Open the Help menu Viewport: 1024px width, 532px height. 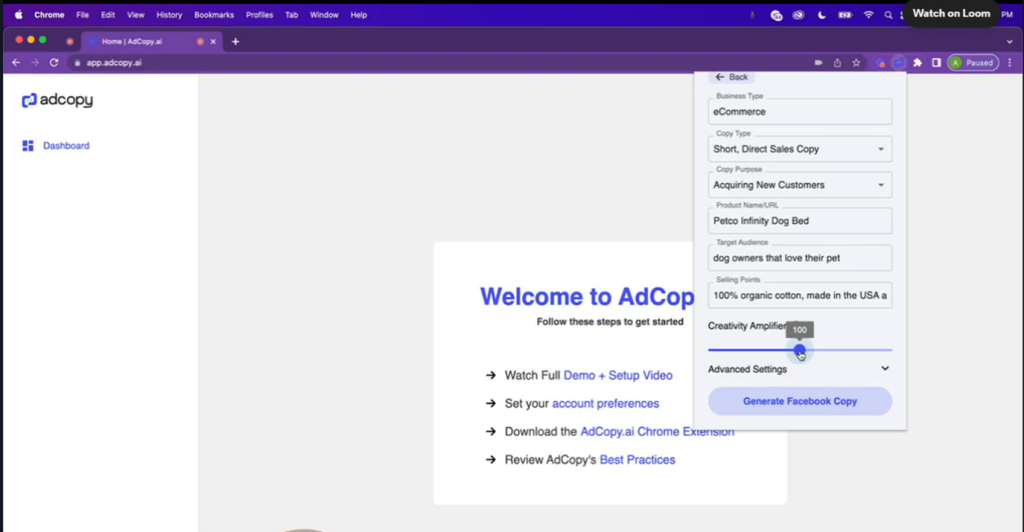point(359,14)
